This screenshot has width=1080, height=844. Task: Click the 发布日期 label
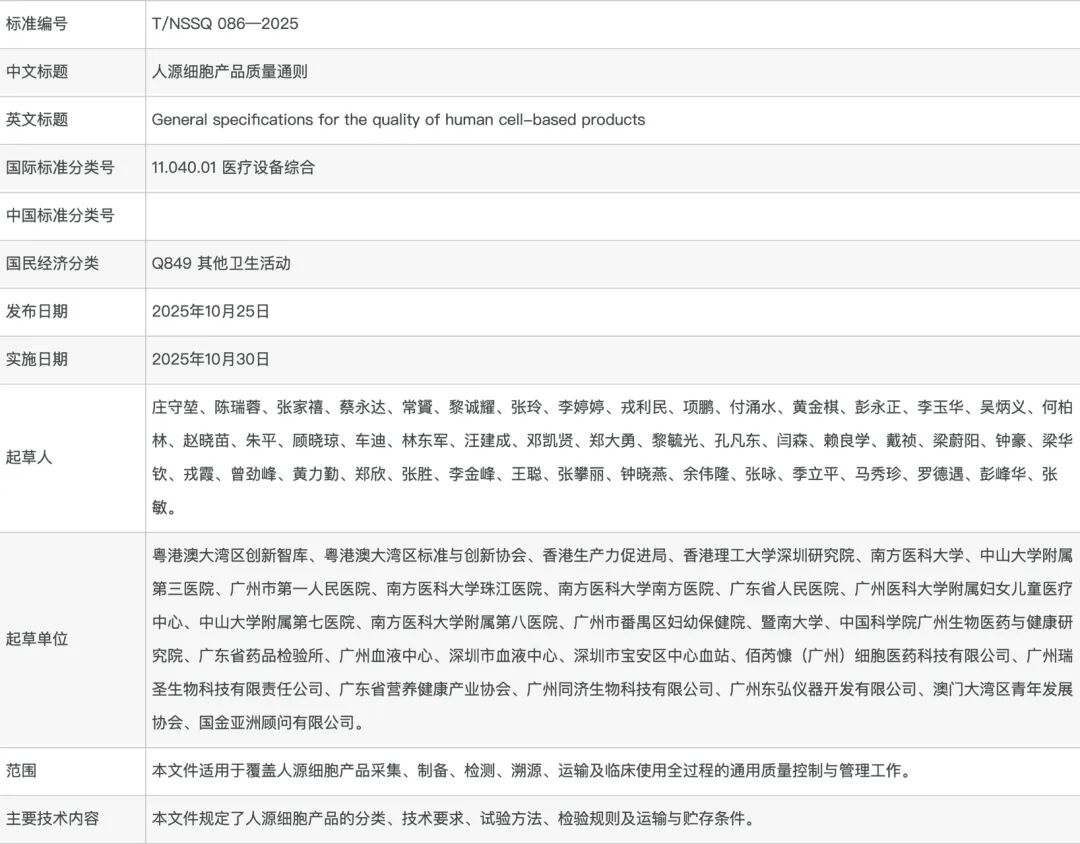tap(37, 312)
